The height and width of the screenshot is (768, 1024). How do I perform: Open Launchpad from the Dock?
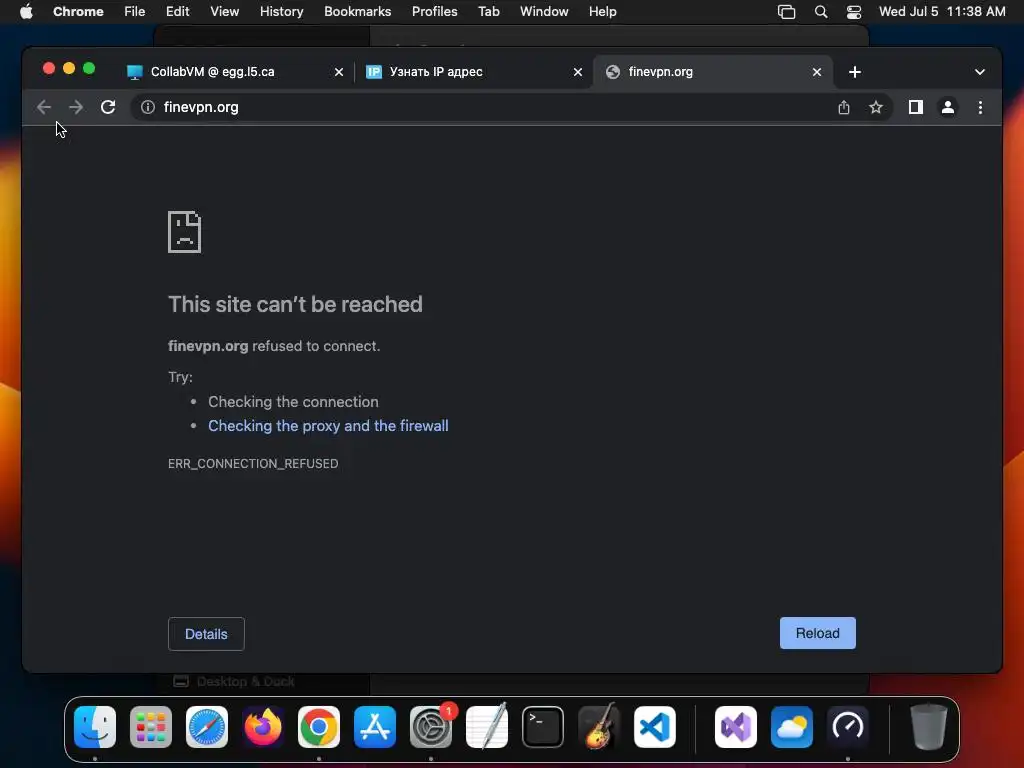(151, 727)
